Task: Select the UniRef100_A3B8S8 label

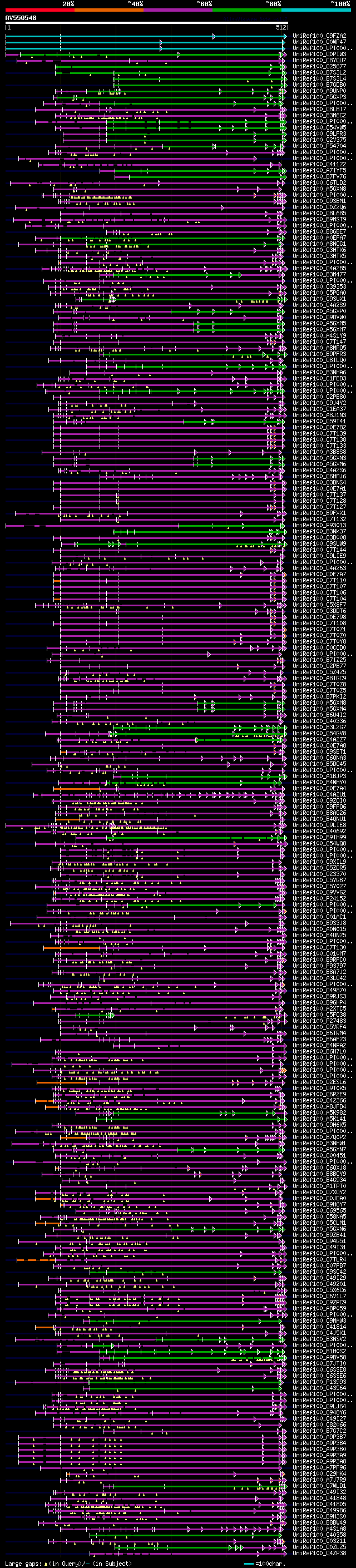Action: pyautogui.click(x=319, y=452)
